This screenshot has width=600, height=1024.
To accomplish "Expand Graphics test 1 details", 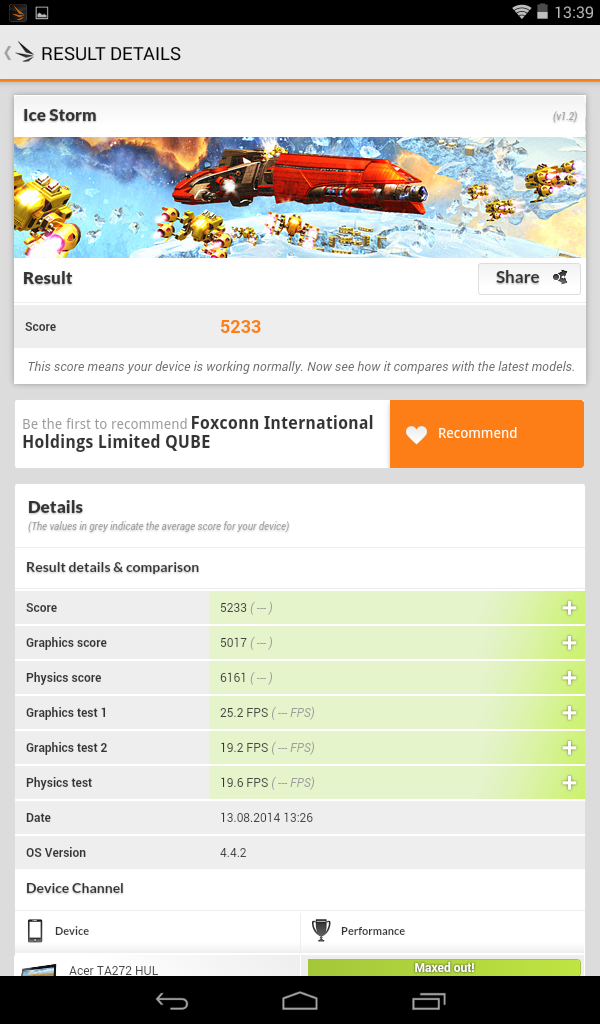I will (x=569, y=712).
